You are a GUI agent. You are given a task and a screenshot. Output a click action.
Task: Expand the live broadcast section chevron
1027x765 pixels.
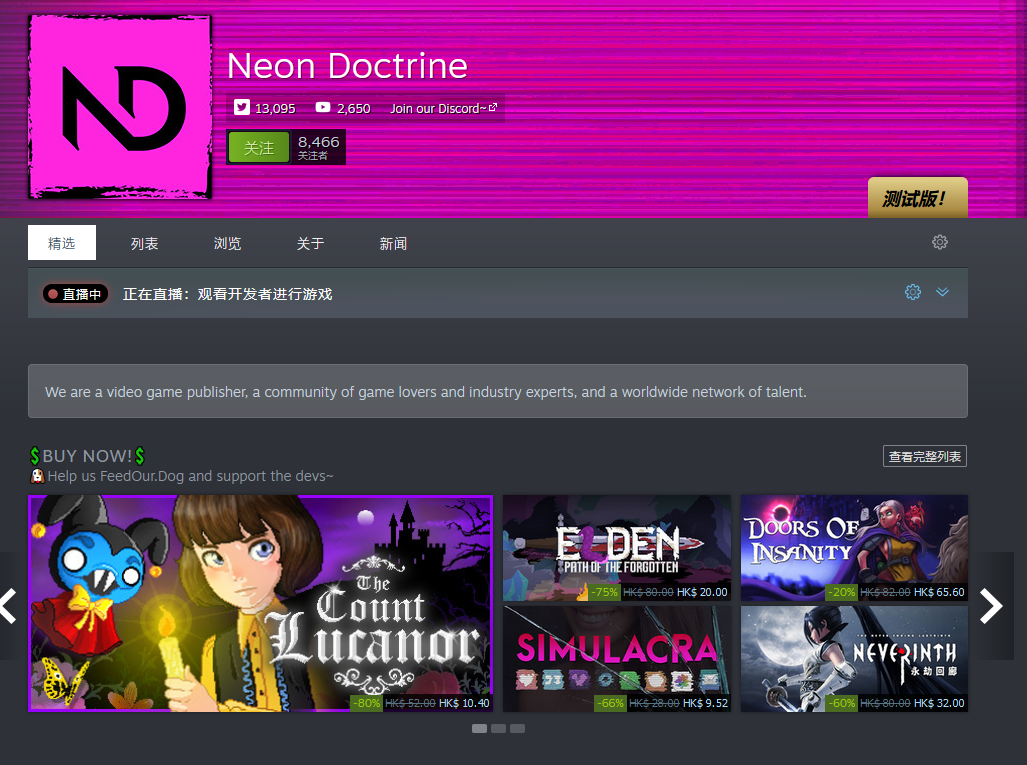942,292
